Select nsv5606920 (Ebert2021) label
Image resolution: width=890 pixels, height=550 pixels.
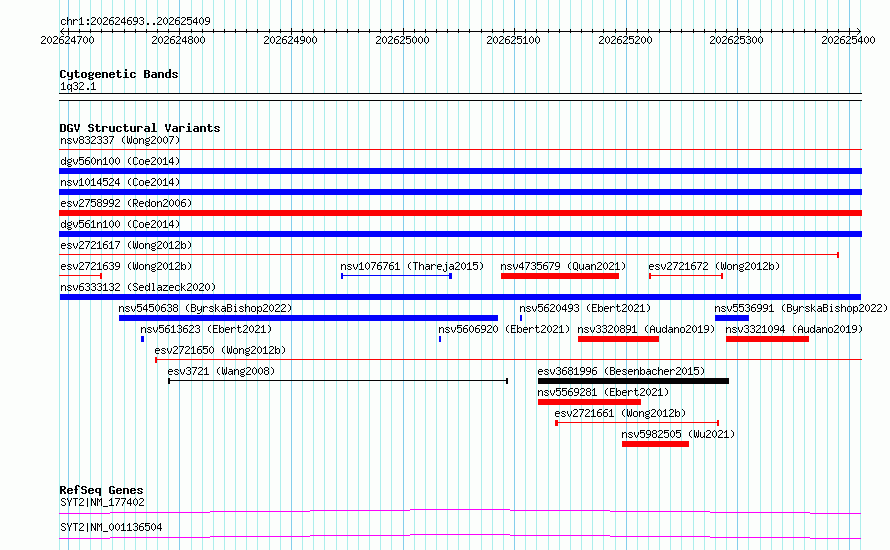pos(504,329)
